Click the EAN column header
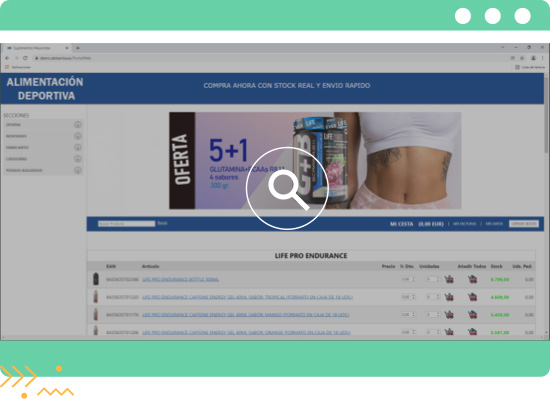The image size is (550, 399). click(111, 266)
